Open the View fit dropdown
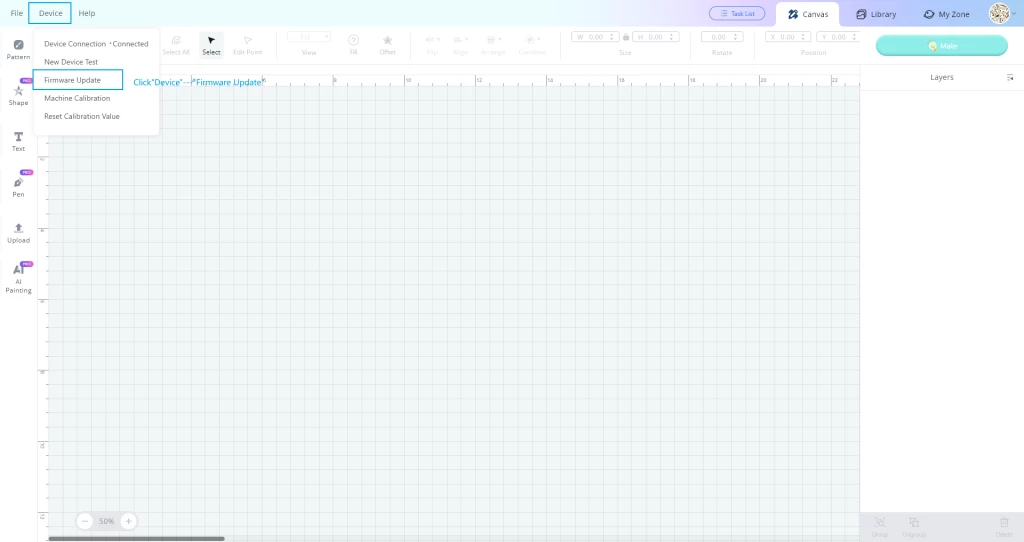This screenshot has height=542, width=1024. pyautogui.click(x=309, y=37)
